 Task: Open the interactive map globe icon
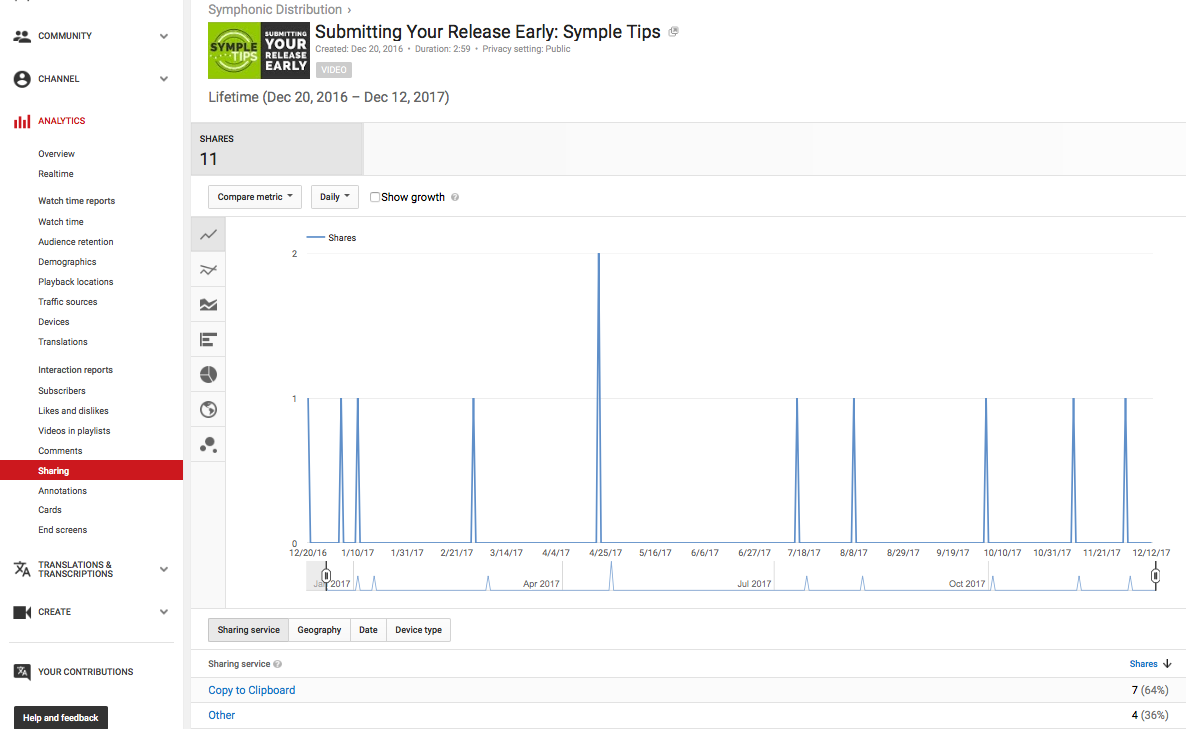pyautogui.click(x=208, y=409)
